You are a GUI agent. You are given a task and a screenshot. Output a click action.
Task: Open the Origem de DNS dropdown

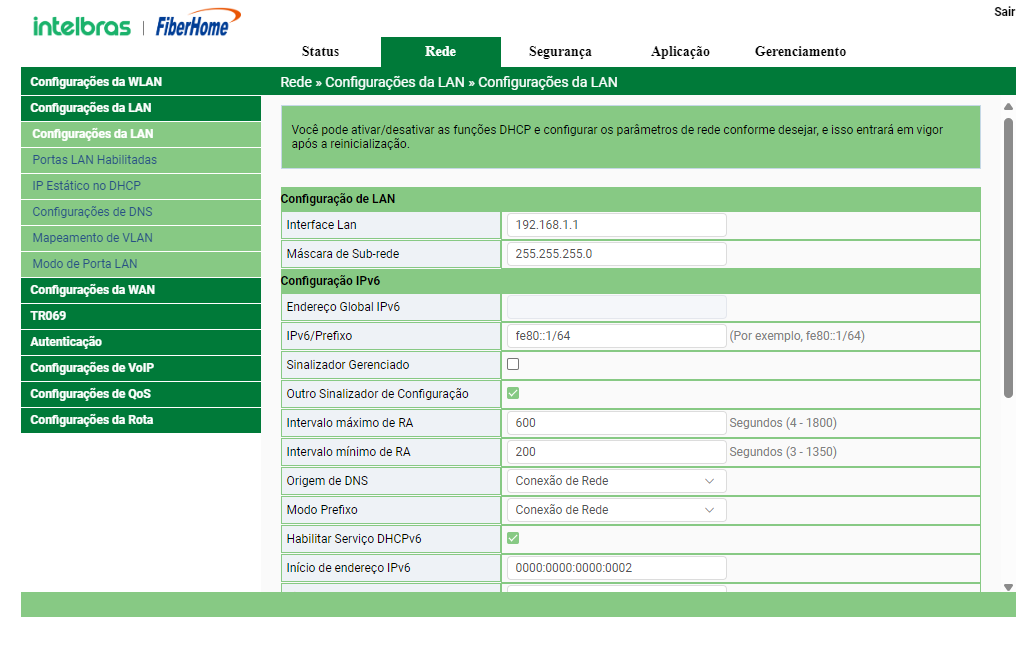coord(616,481)
